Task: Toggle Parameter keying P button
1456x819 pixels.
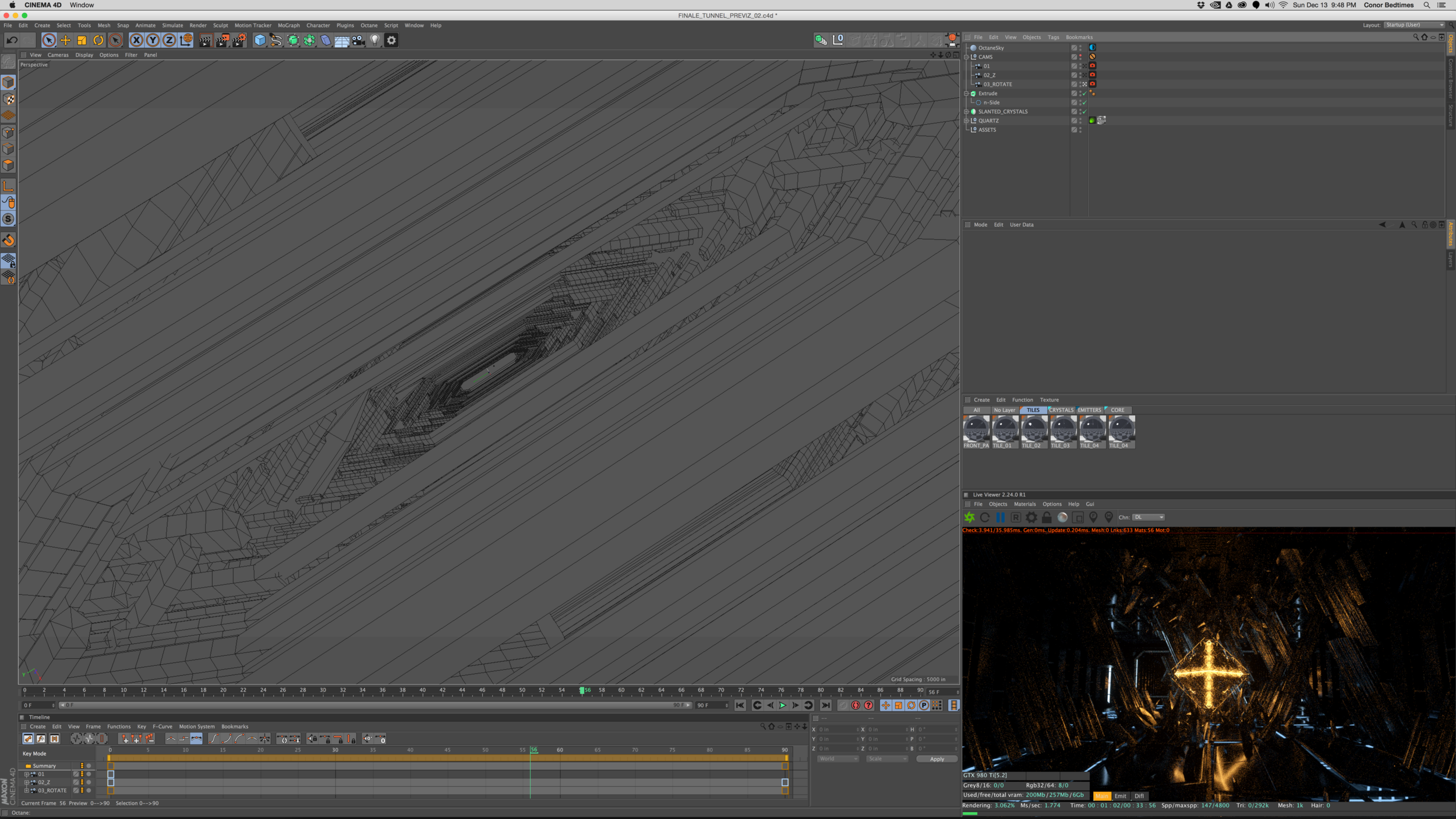Action: click(924, 705)
